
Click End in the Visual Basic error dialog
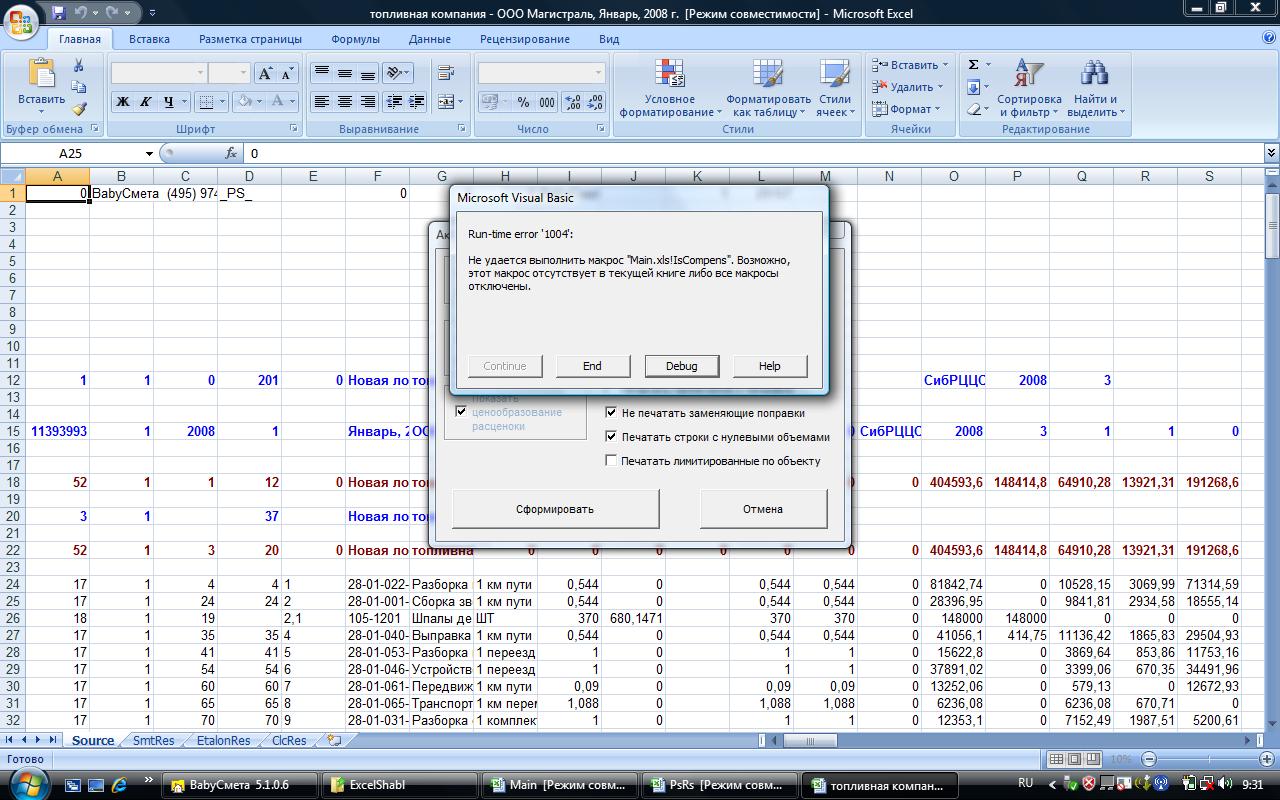592,366
